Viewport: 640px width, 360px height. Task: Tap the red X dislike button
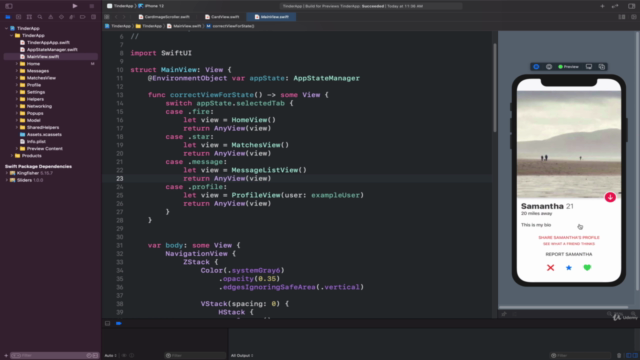[x=551, y=268]
